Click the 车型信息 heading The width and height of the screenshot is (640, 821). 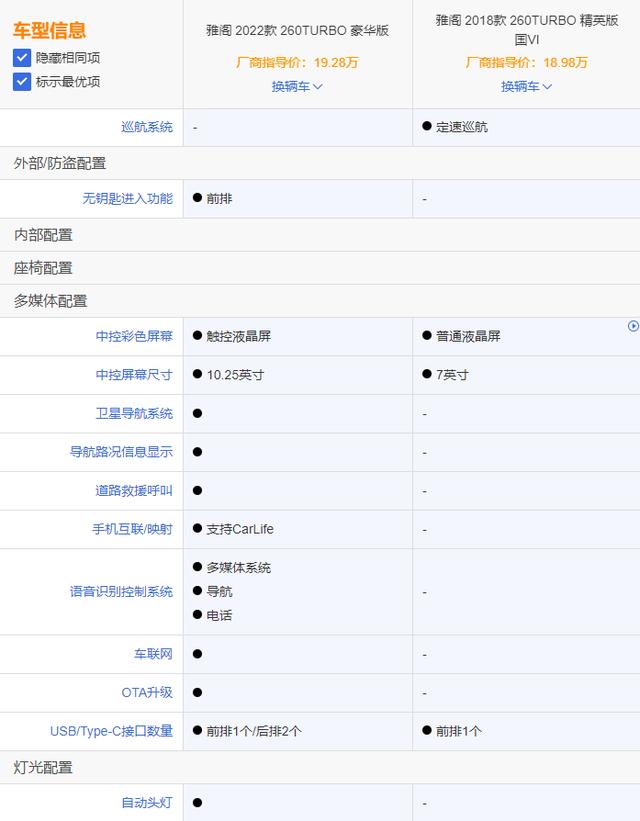(x=49, y=30)
